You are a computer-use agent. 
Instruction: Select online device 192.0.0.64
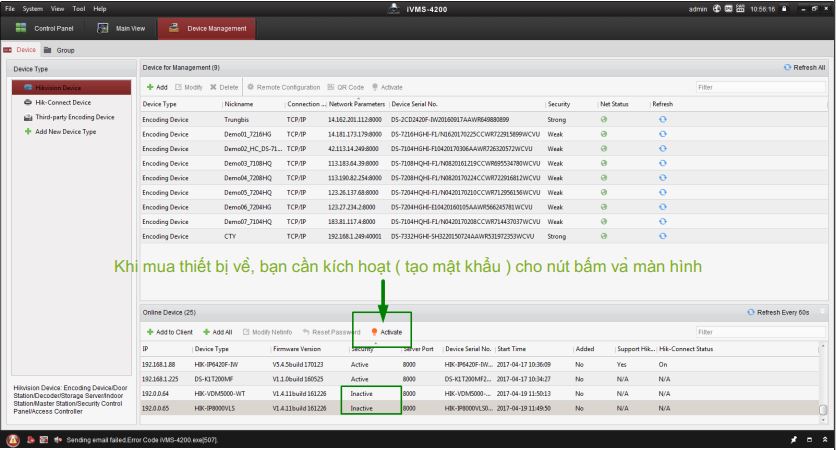coord(479,393)
